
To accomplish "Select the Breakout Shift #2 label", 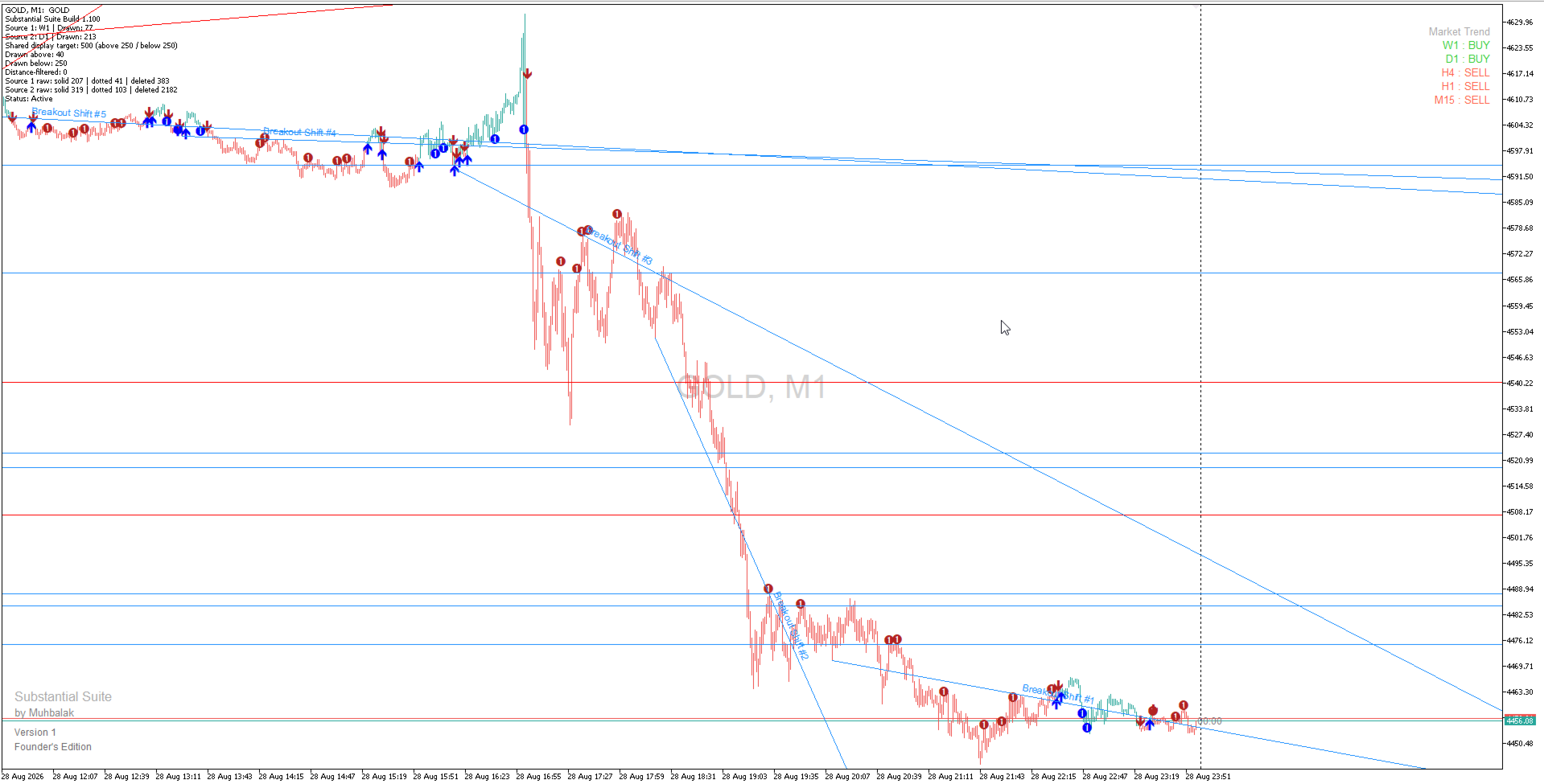I will 791,626.
